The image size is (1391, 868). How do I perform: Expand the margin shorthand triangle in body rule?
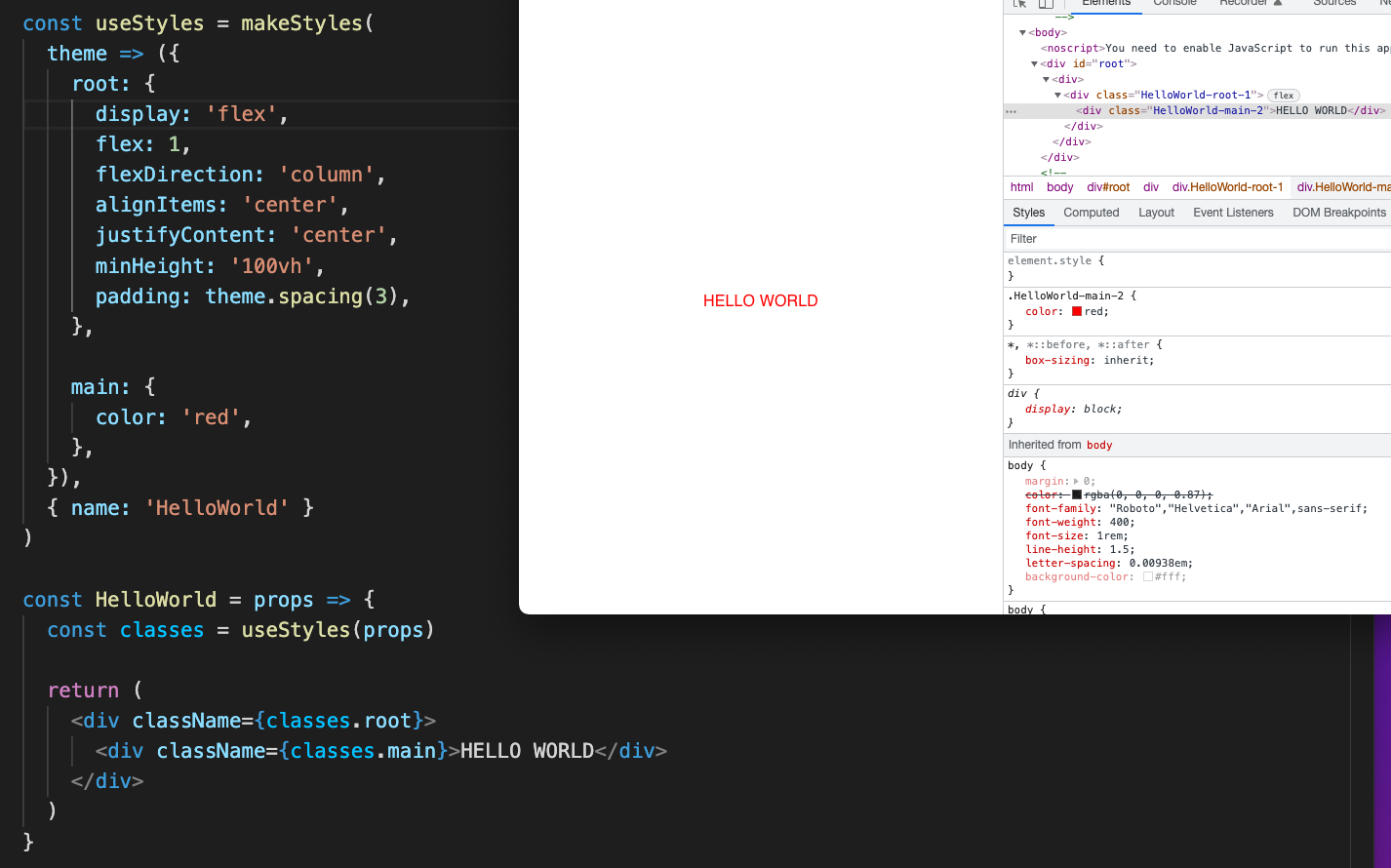click(1076, 482)
